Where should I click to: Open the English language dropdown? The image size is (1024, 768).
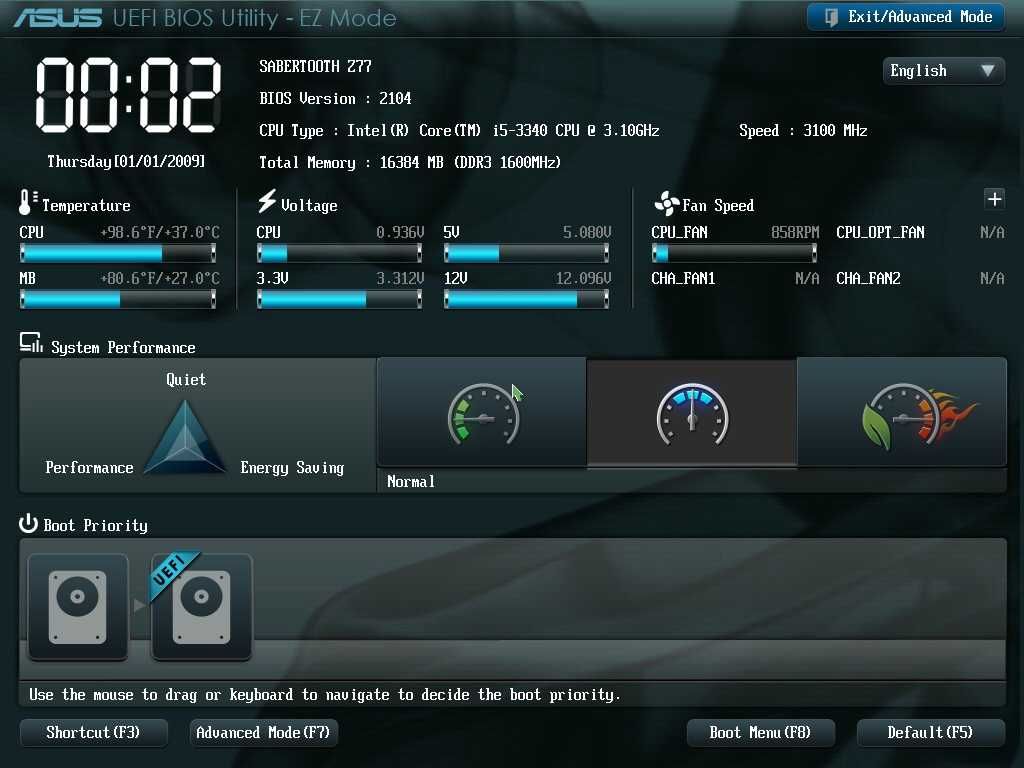click(x=943, y=71)
